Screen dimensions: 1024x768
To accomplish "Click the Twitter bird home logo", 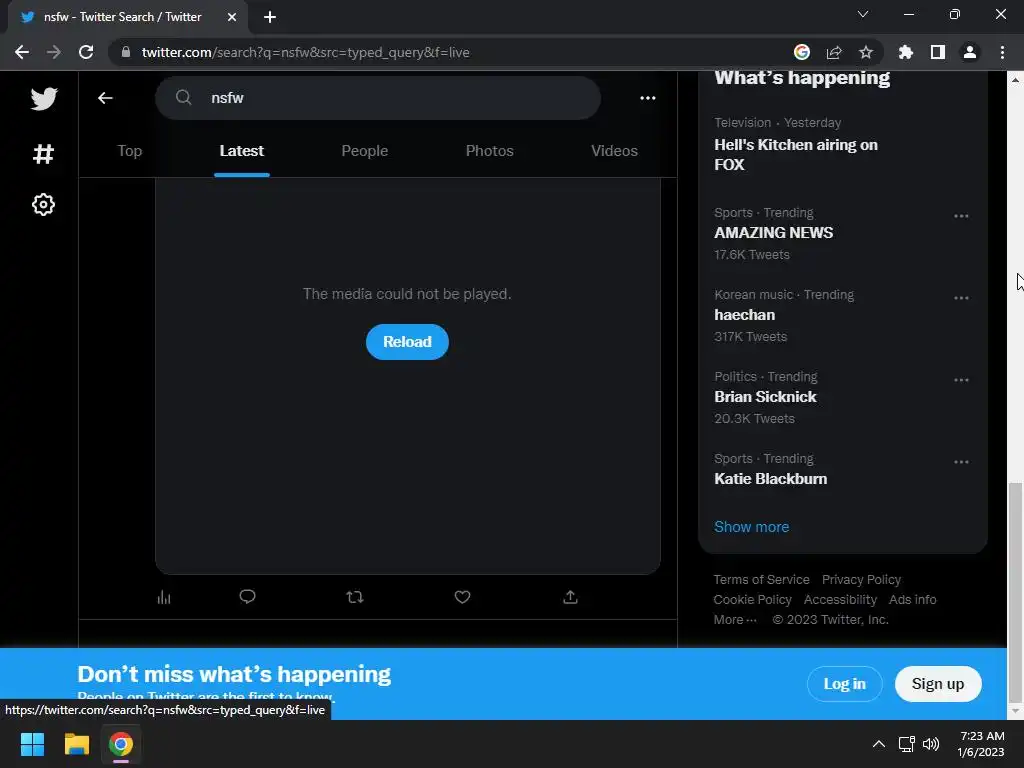I will coord(44,99).
